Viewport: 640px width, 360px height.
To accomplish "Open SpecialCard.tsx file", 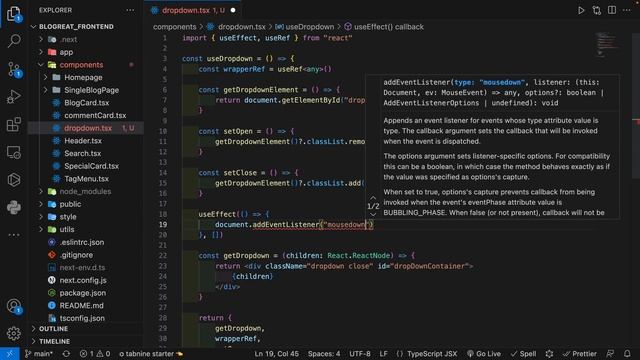I will (91, 166).
